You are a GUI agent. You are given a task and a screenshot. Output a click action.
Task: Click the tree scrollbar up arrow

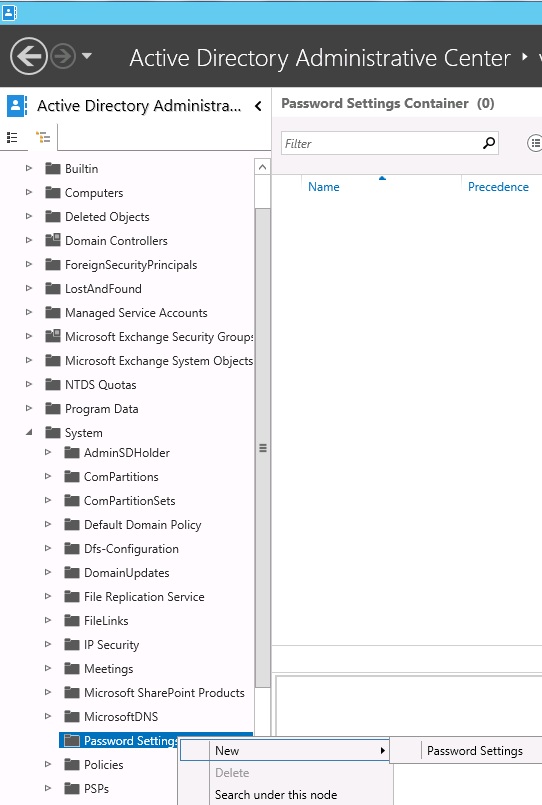pyautogui.click(x=262, y=167)
